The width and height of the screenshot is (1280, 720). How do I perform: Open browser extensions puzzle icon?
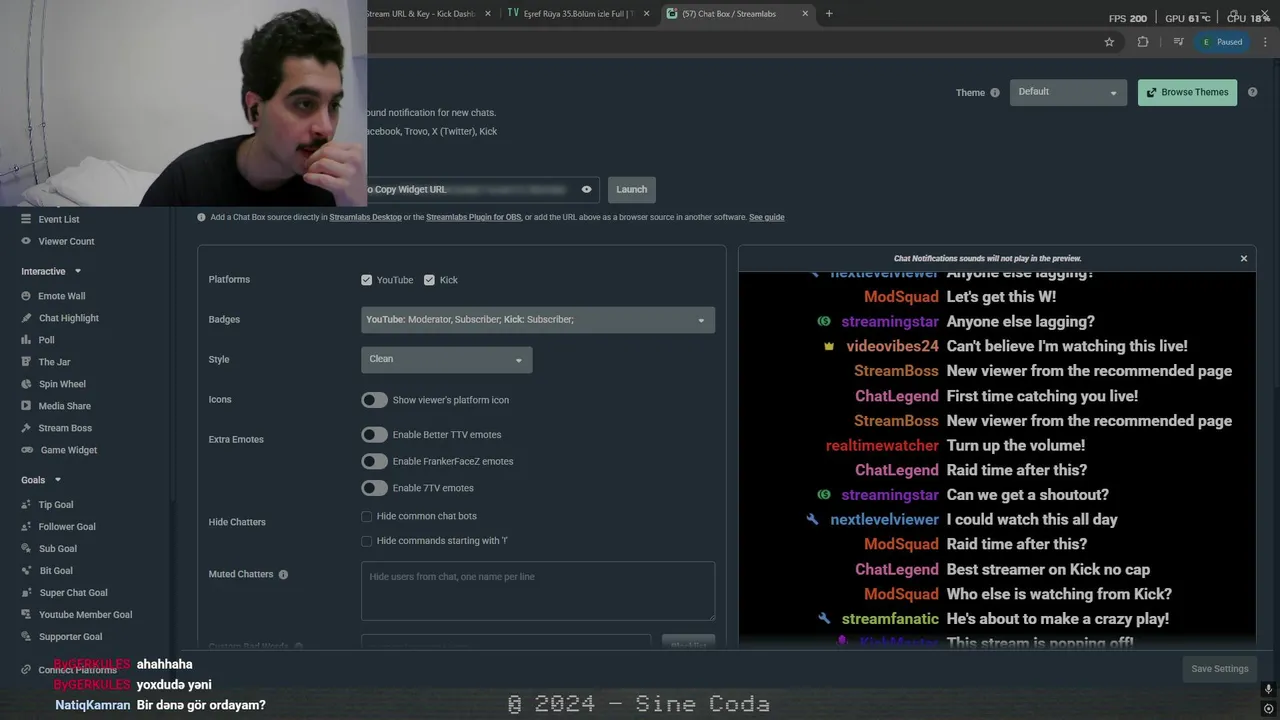(x=1143, y=42)
